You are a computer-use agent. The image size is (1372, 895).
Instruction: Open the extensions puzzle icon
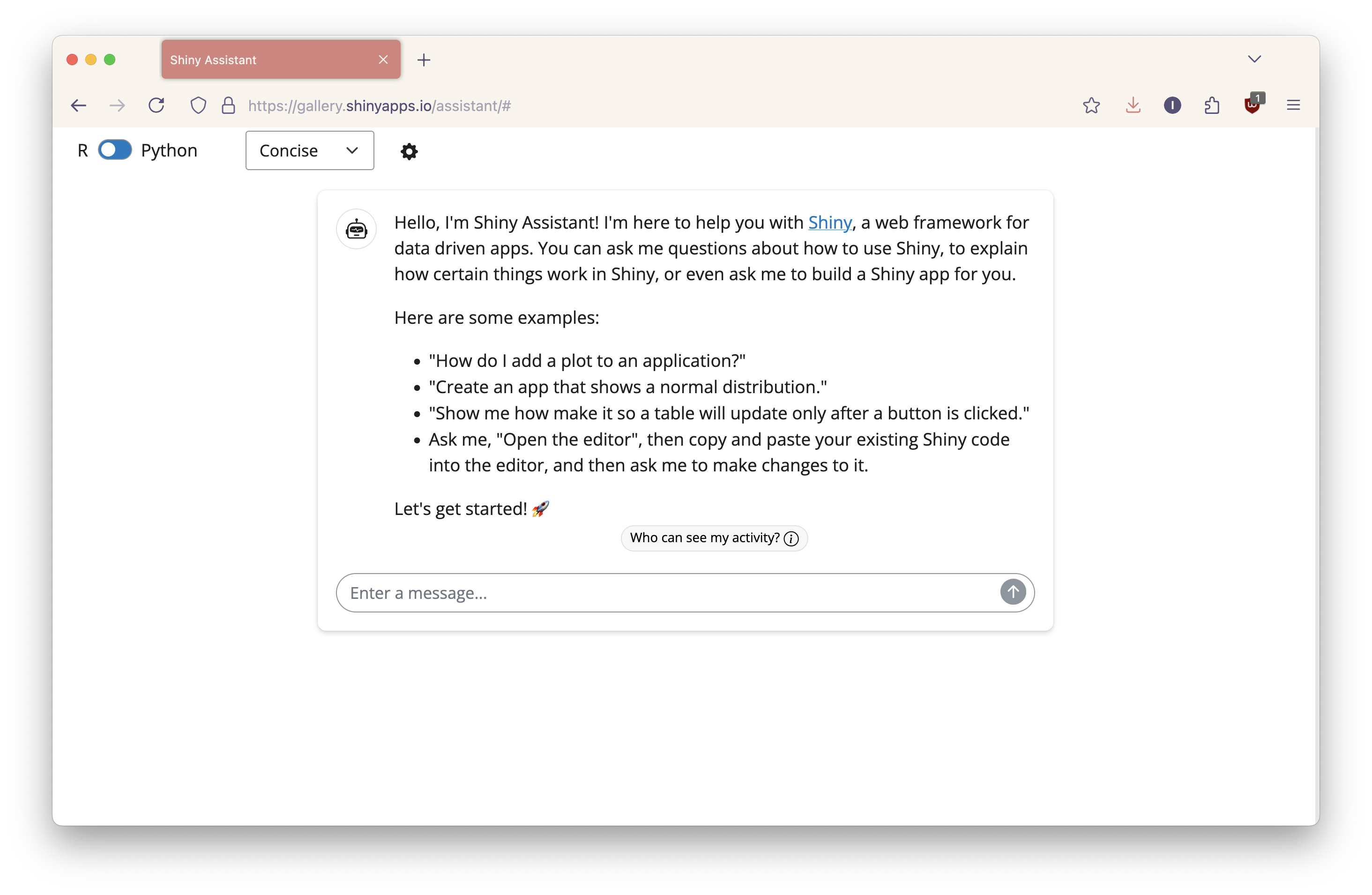pos(1212,105)
